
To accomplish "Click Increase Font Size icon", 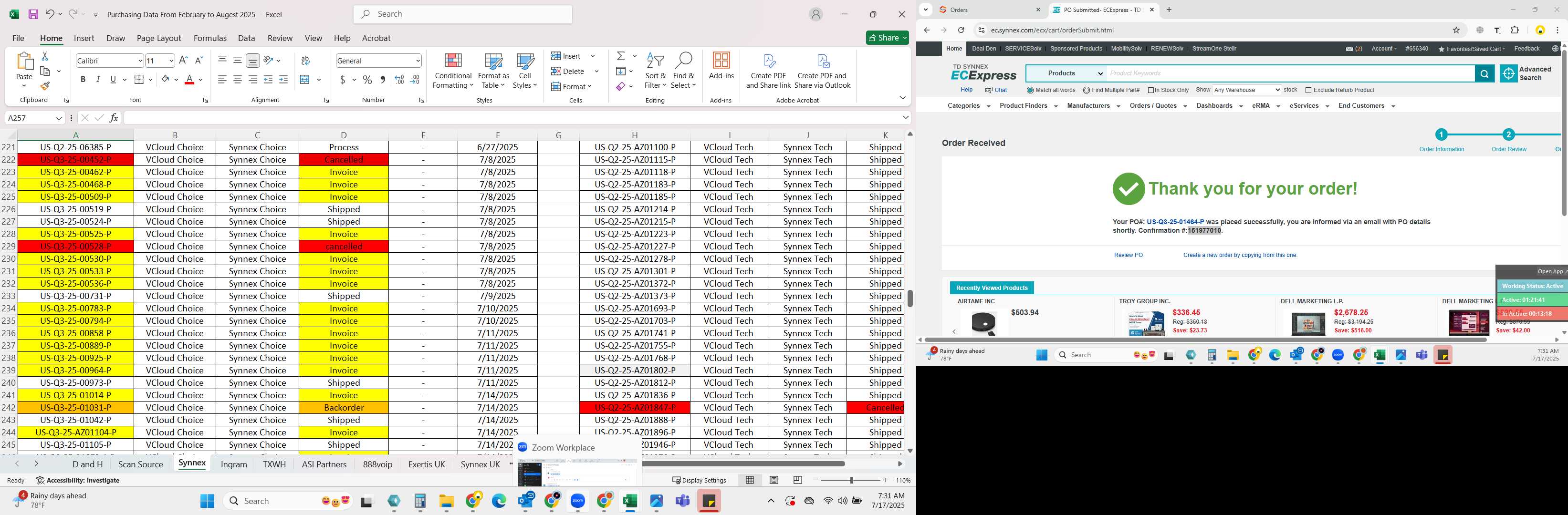I will (x=183, y=60).
